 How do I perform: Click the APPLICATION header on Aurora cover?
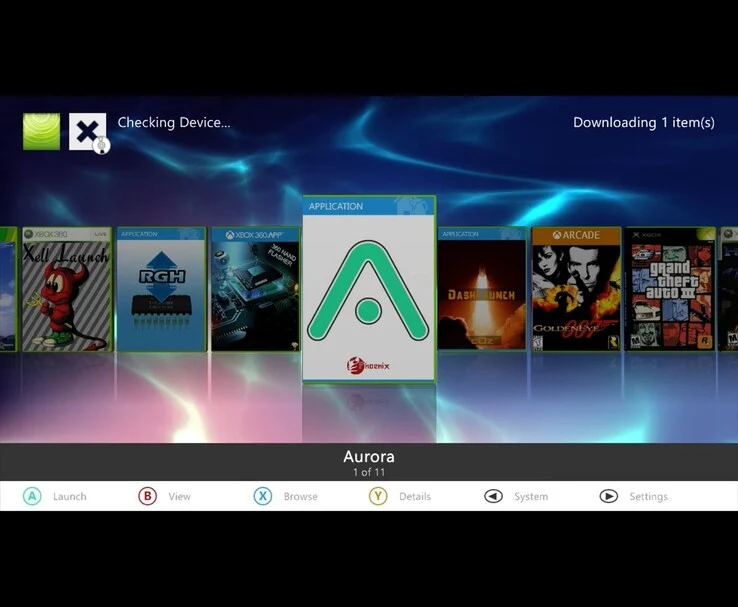tap(336, 206)
